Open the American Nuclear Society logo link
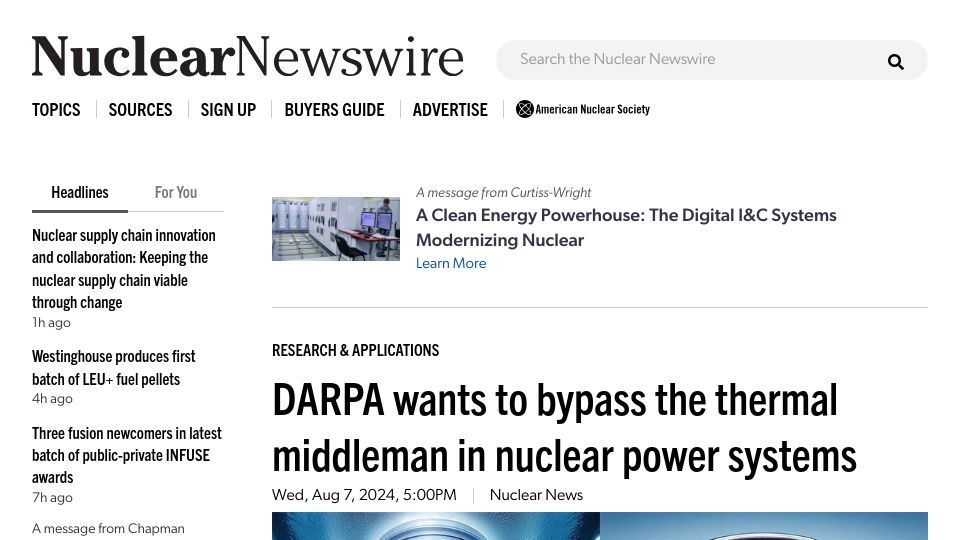 583,109
